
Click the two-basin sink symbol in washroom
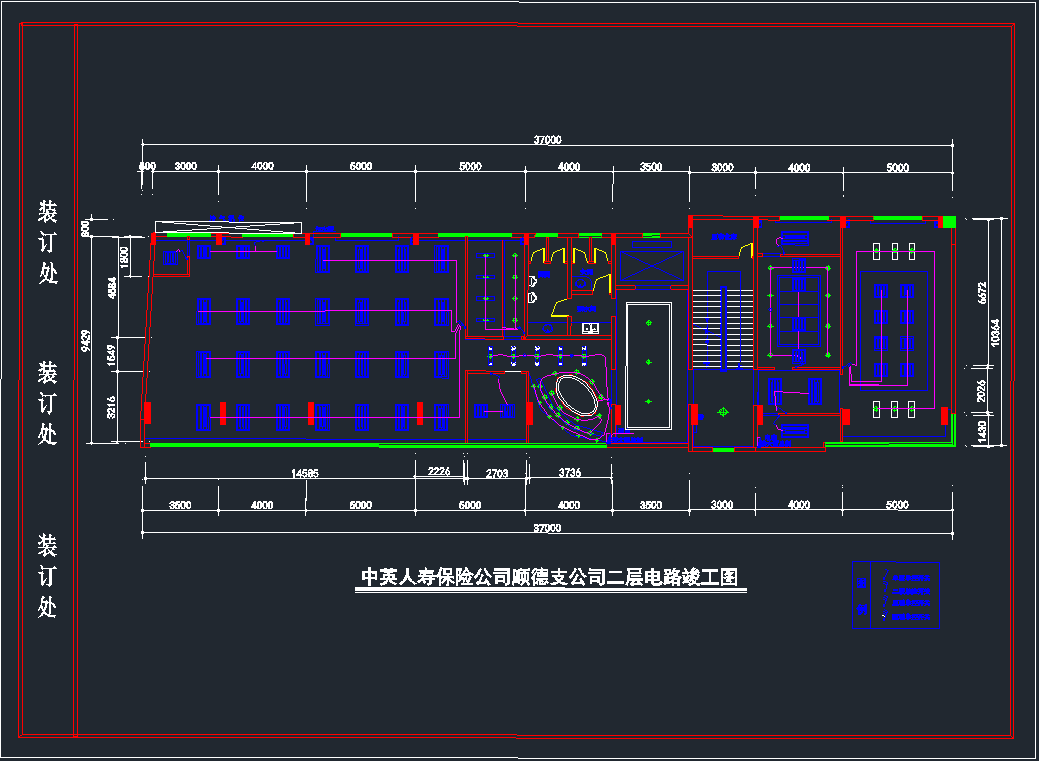590,327
